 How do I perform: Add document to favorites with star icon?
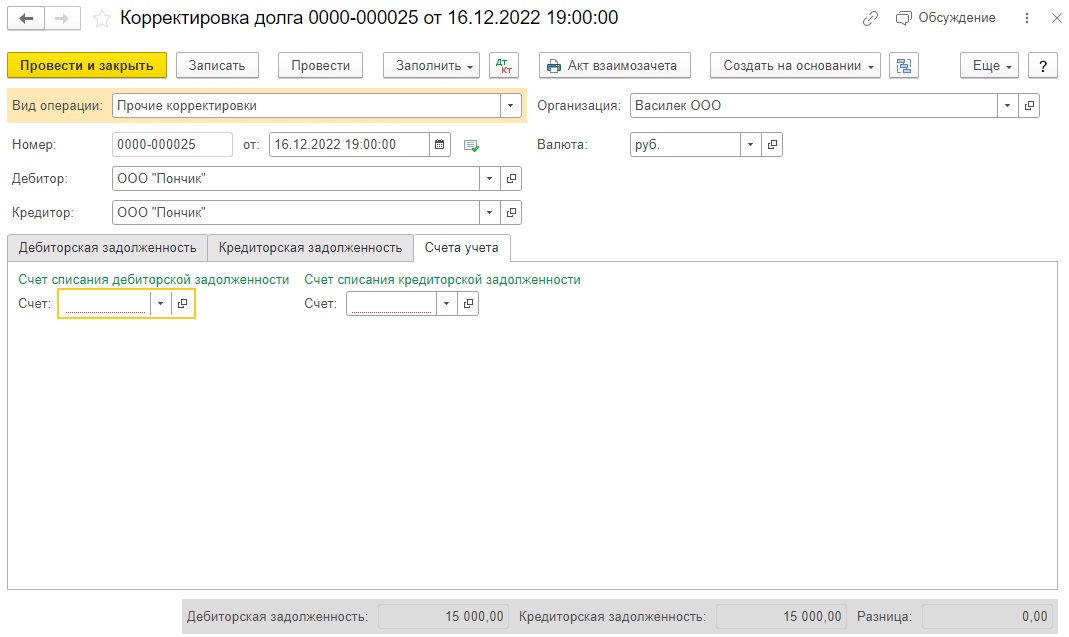pyautogui.click(x=102, y=18)
